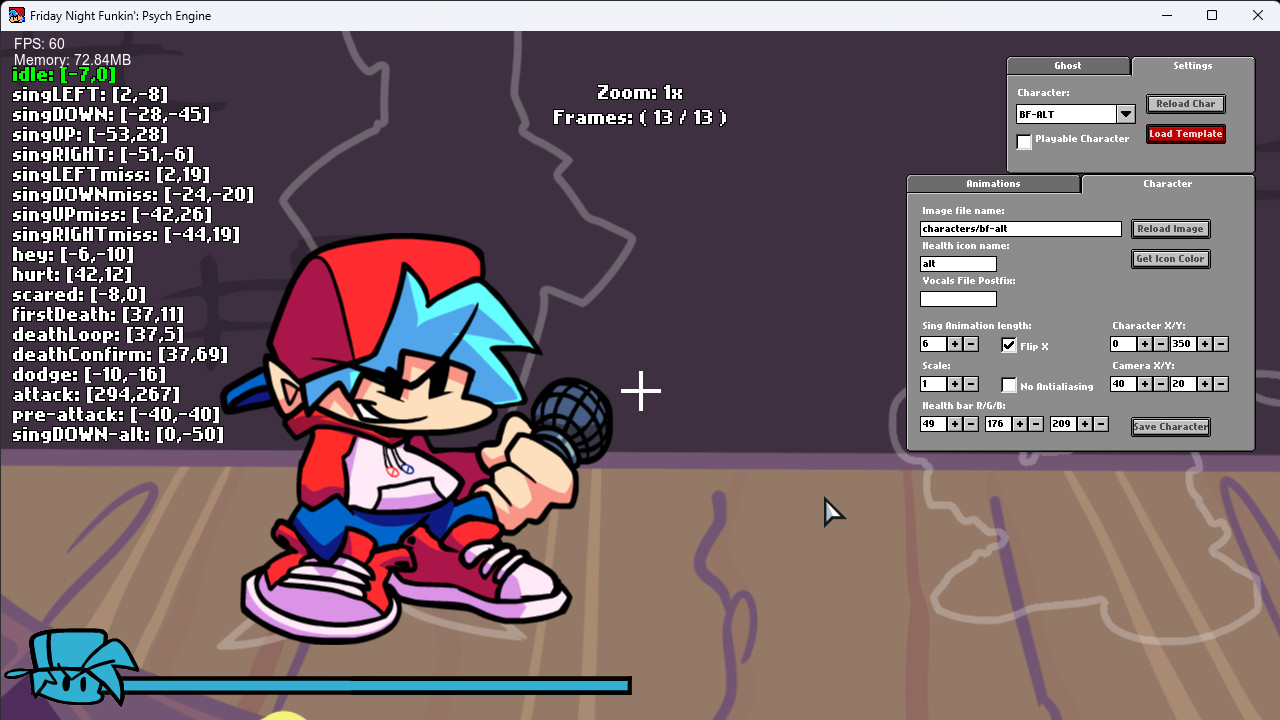Decrease Character X with minus button
The height and width of the screenshot is (720, 1280).
tap(1161, 344)
